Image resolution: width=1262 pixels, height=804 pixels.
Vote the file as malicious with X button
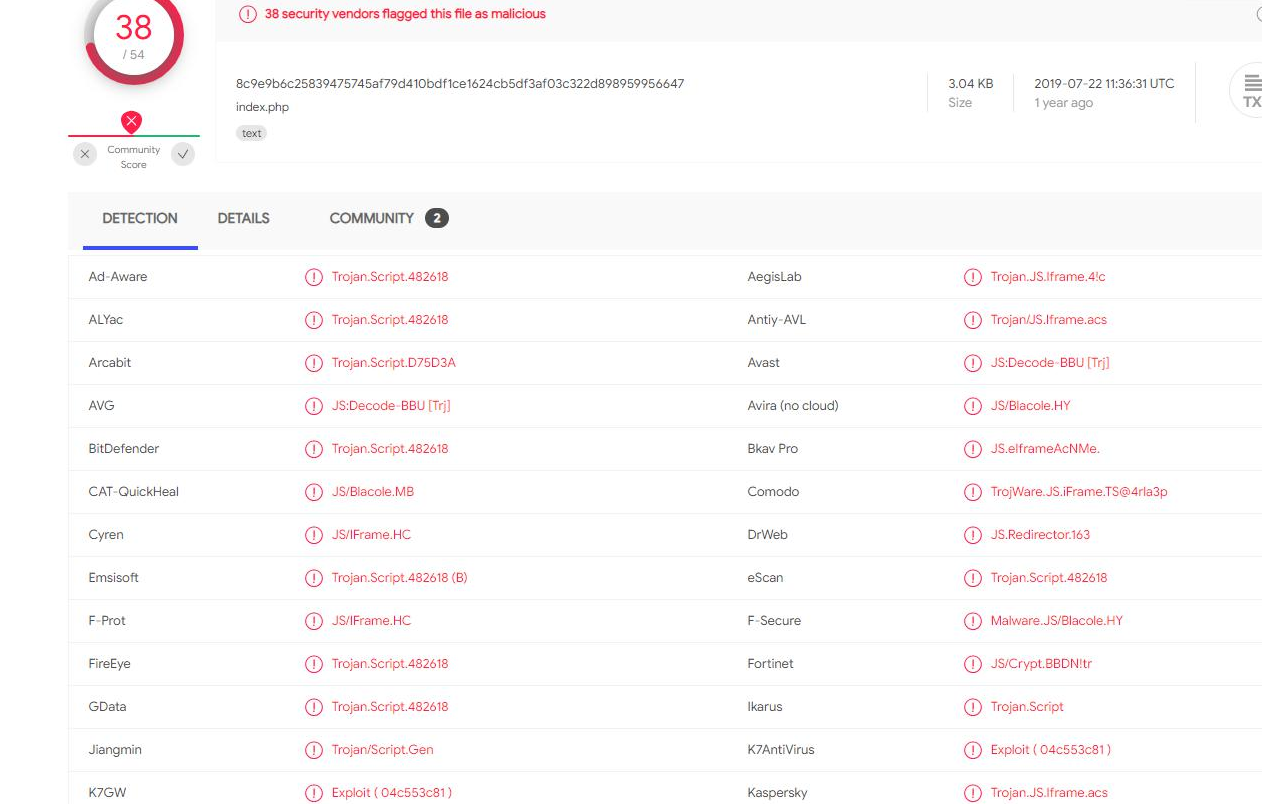tap(86, 154)
